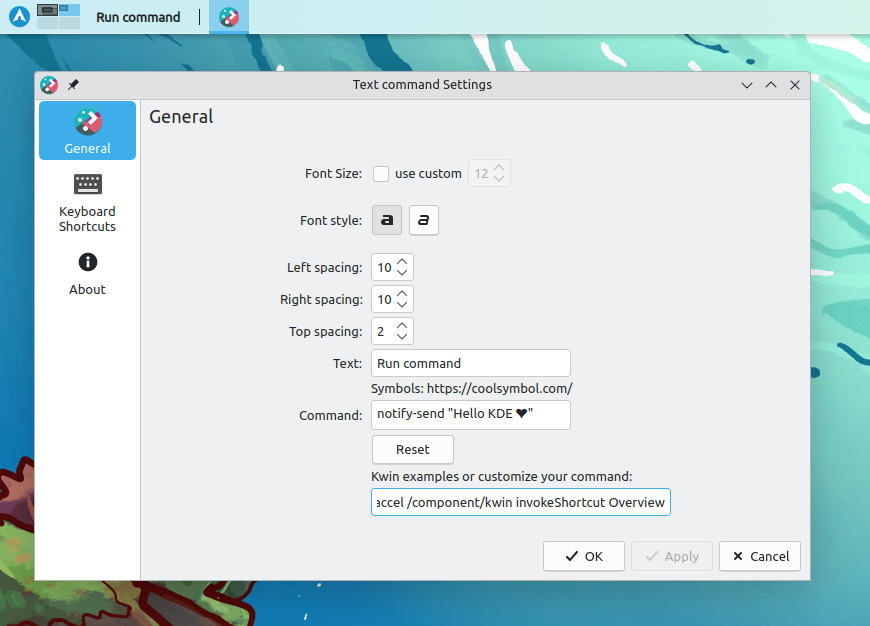The height and width of the screenshot is (626, 870).
Task: Decrease the custom font size value
Action: pos(499,179)
